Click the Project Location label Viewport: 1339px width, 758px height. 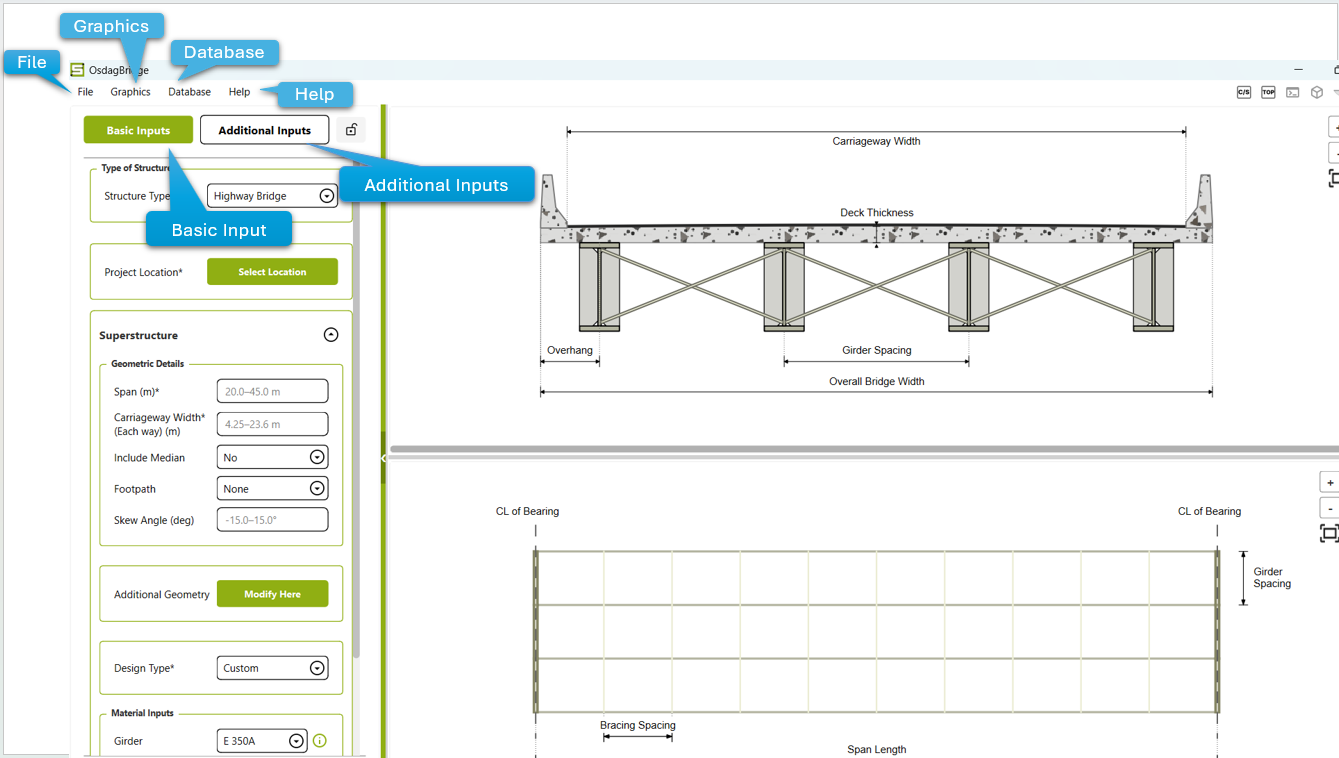[144, 272]
